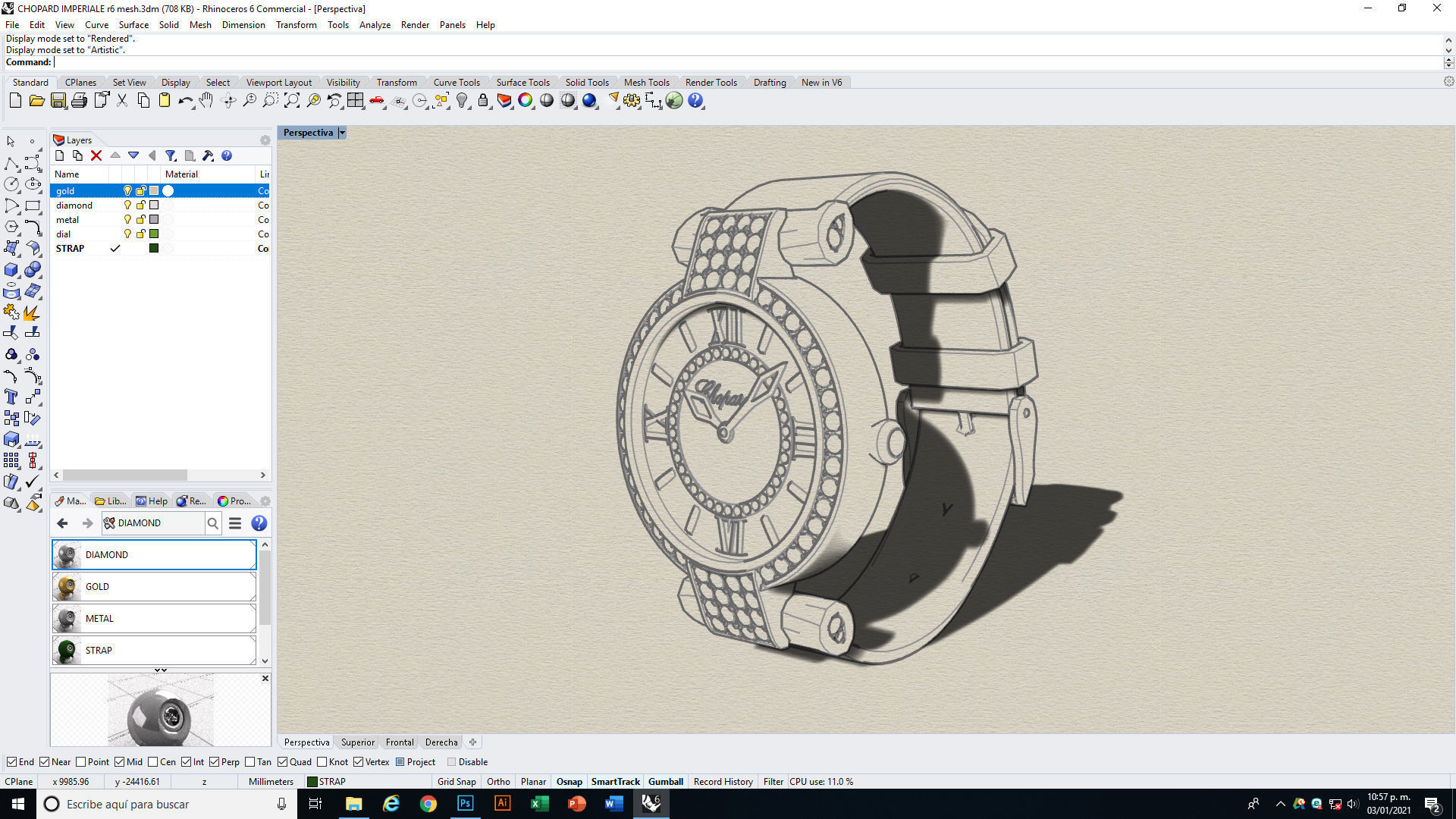The image size is (1456, 819).
Task: Open a file with the folder icon
Action: 36,100
